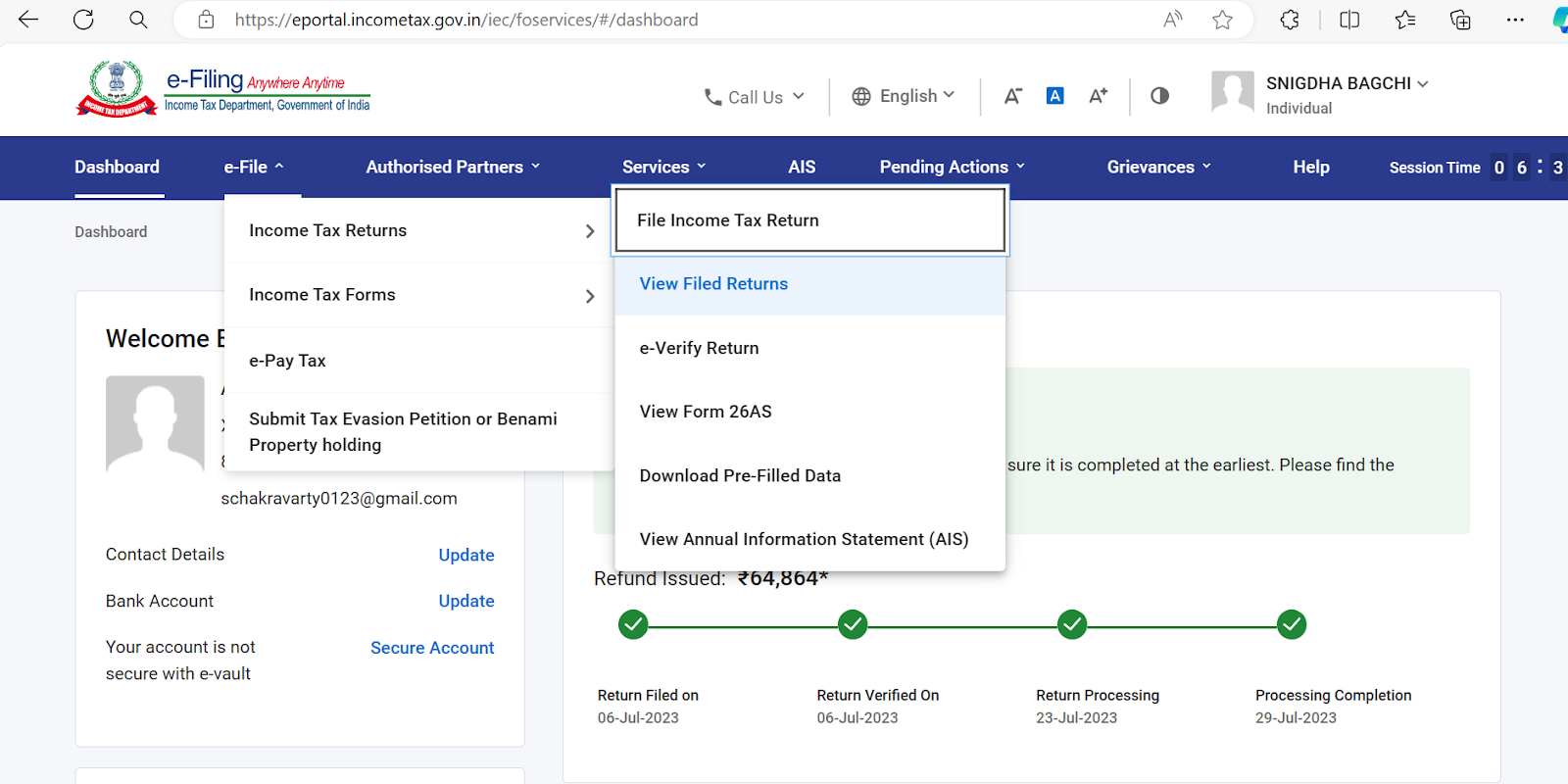The width and height of the screenshot is (1568, 784).
Task: Open the Dashboard tab
Action: [x=117, y=167]
